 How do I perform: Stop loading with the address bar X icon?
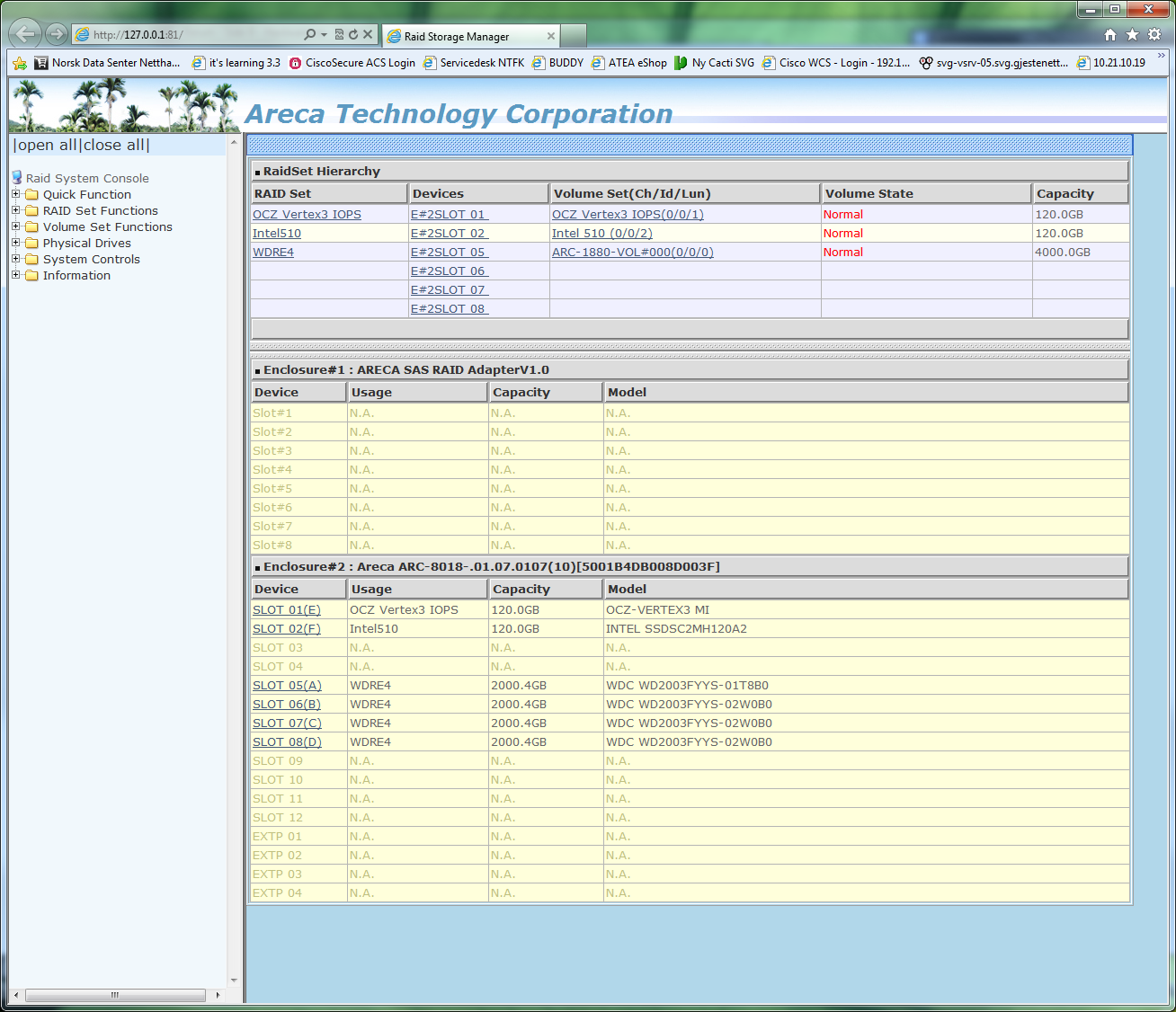point(368,34)
